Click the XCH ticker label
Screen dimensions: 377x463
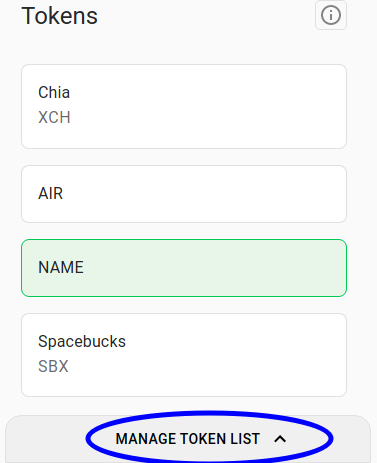click(54, 117)
